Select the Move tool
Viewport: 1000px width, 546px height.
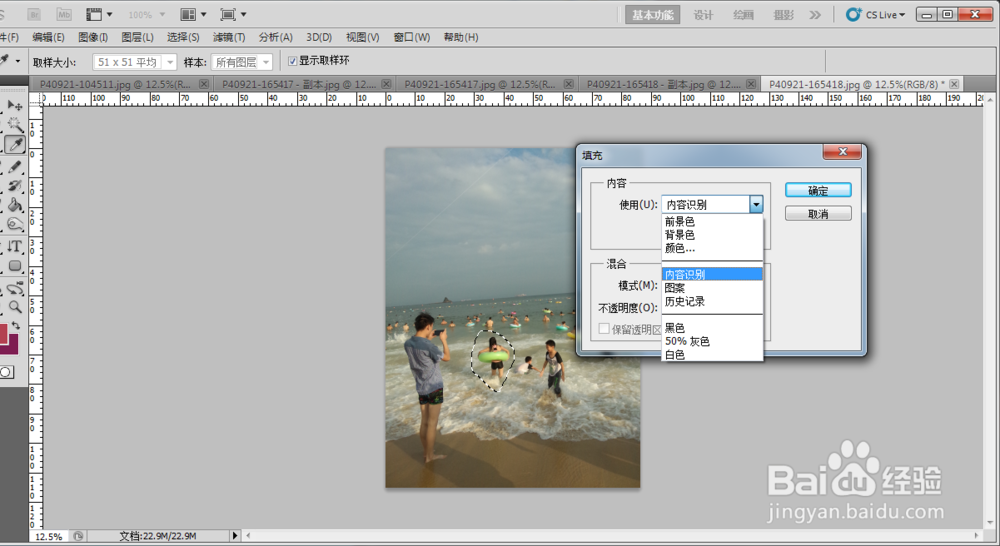(15, 105)
